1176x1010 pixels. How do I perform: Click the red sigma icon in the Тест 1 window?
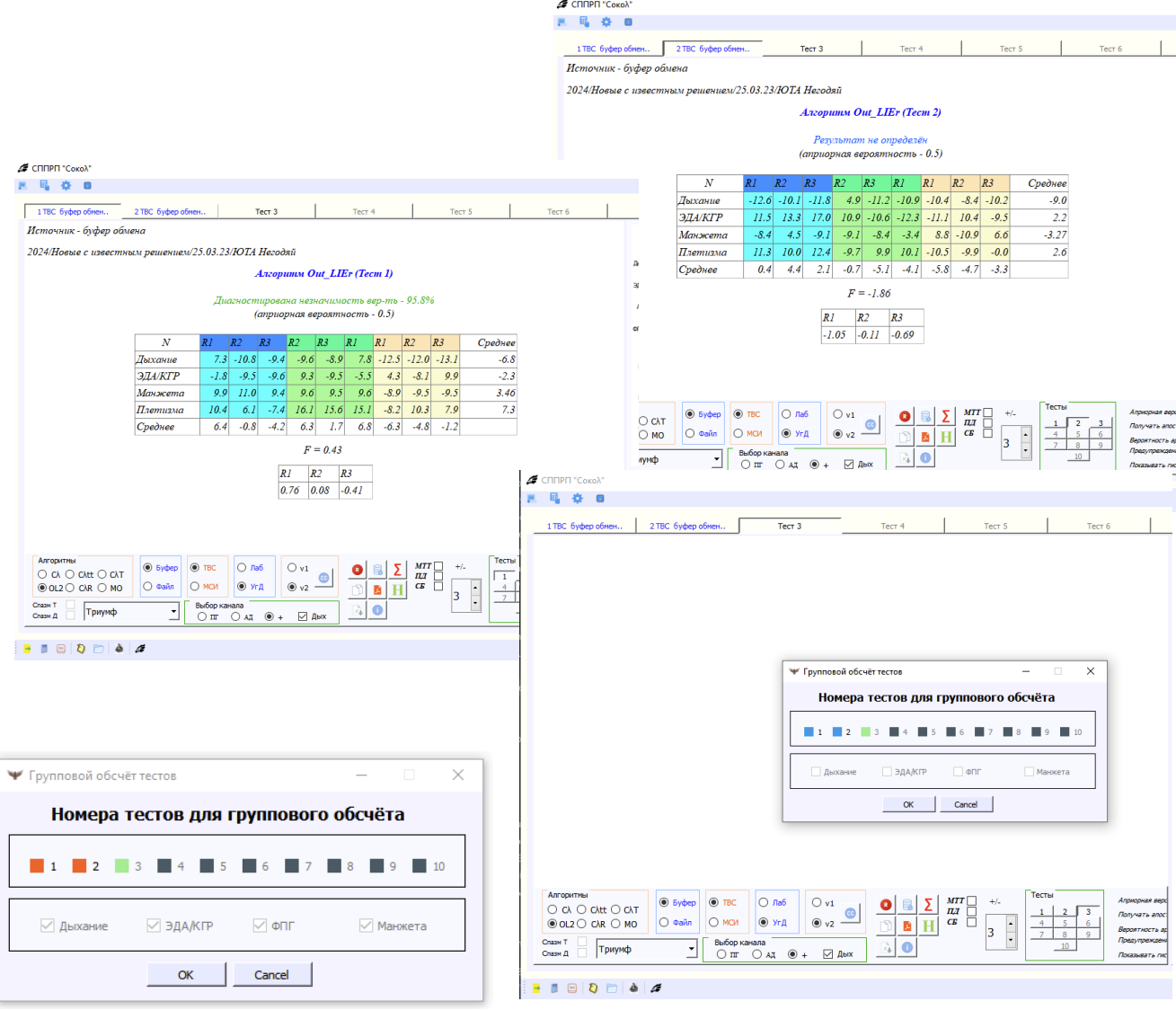click(397, 570)
